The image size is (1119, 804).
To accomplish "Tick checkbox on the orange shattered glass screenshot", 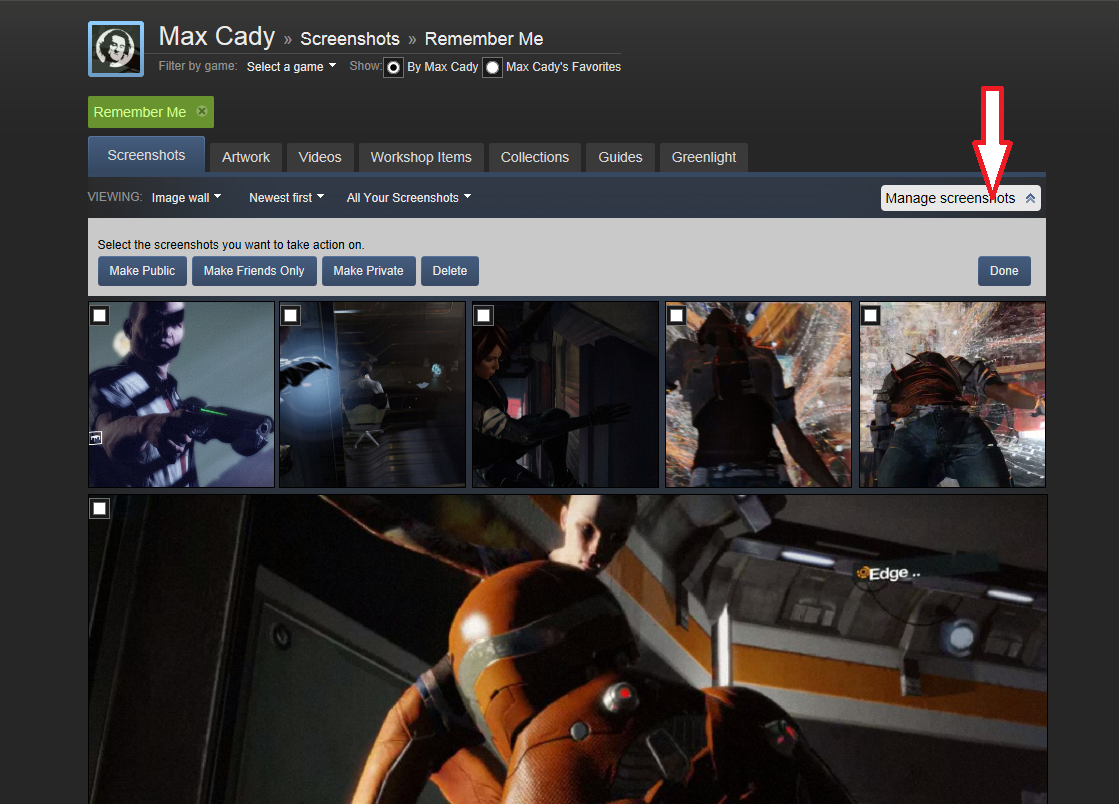I will click(x=677, y=315).
